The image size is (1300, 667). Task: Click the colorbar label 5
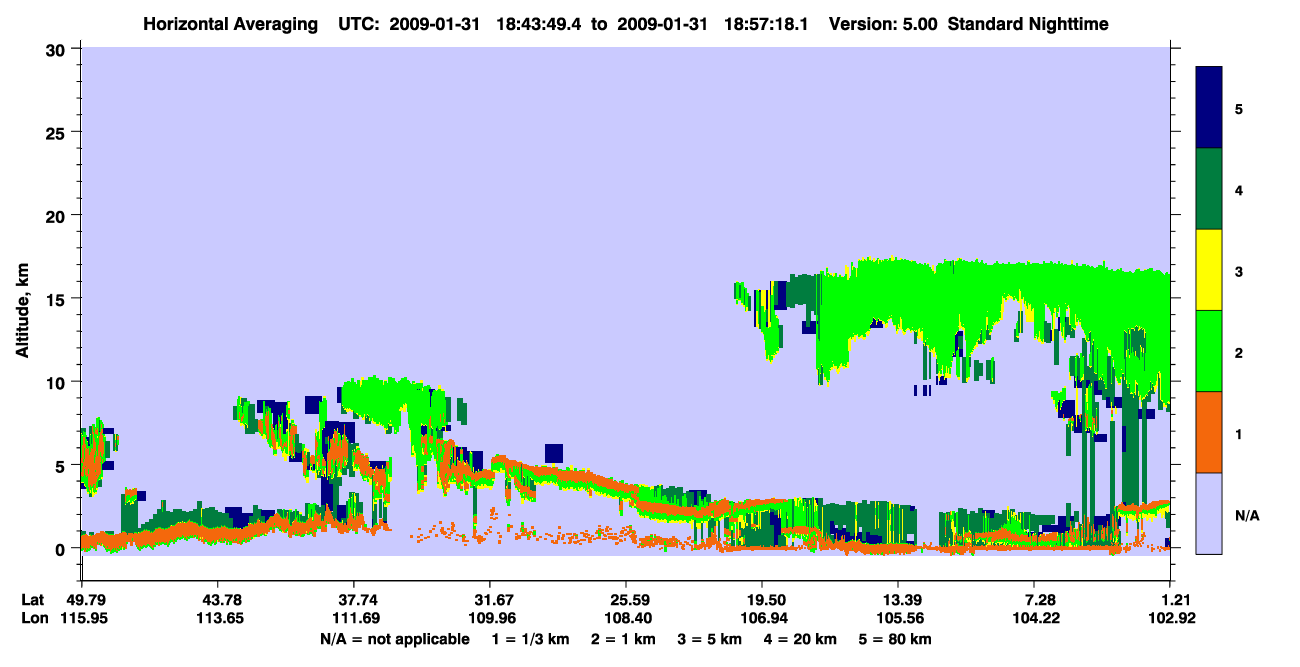[x=1239, y=108]
